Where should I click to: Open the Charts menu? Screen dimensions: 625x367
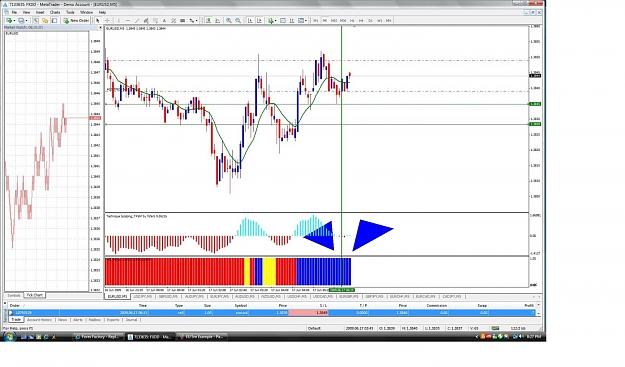55,12
